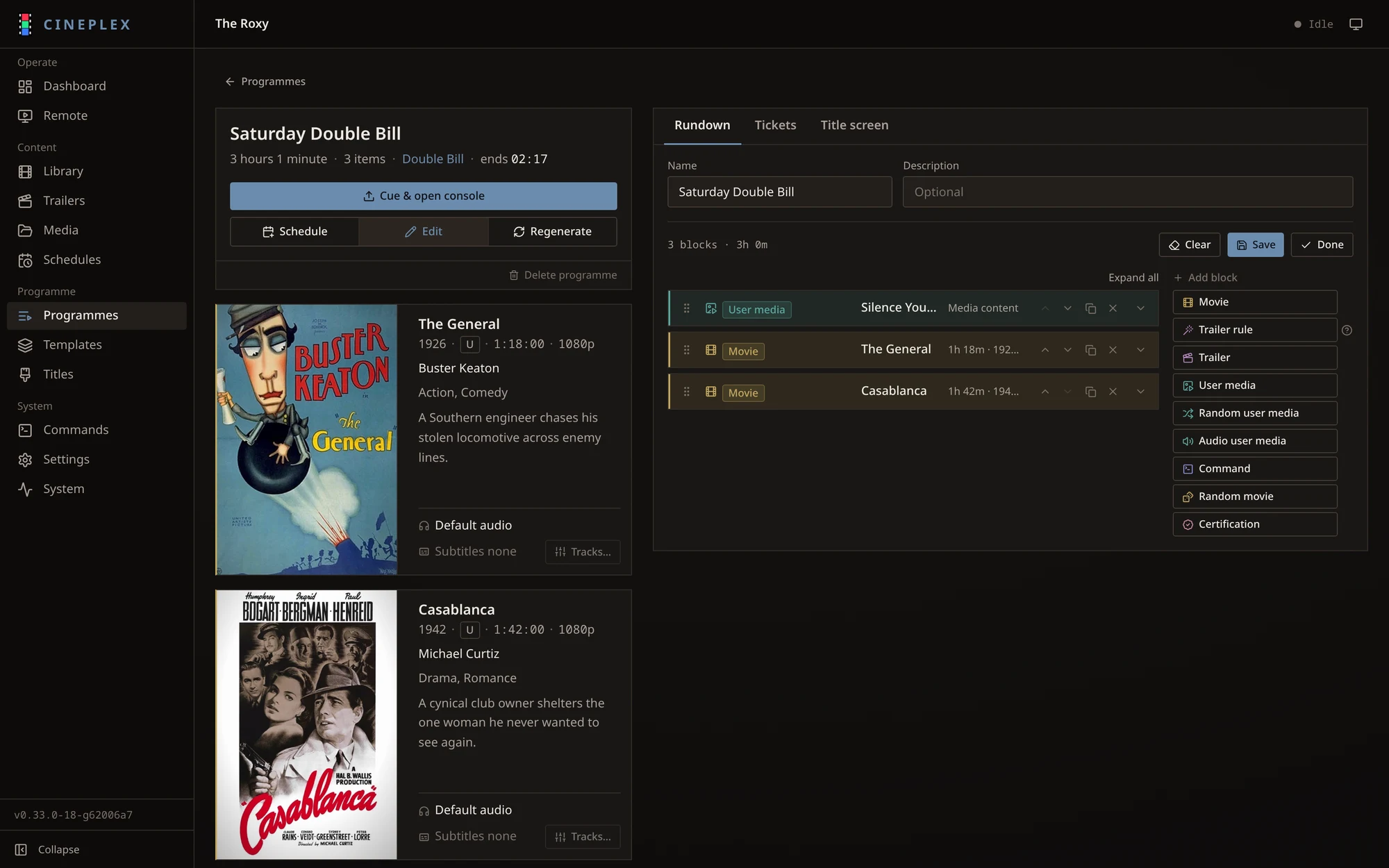The width and height of the screenshot is (1389, 868).
Task: Duplicate the Silence You block
Action: 1090,308
